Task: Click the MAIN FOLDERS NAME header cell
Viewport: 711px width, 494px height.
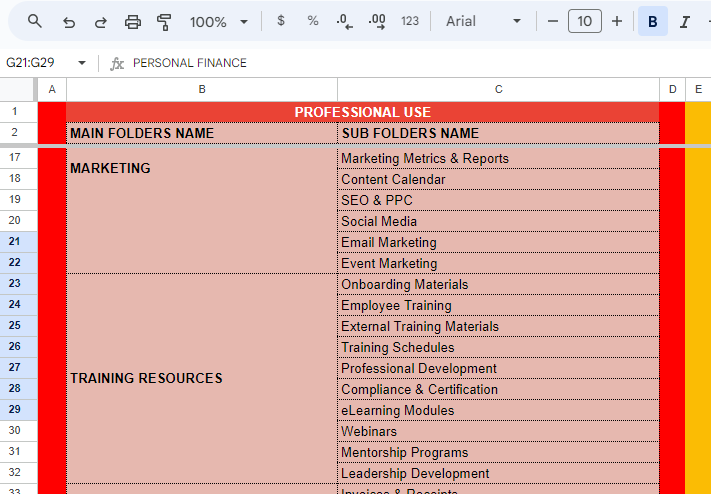Action: [x=202, y=133]
